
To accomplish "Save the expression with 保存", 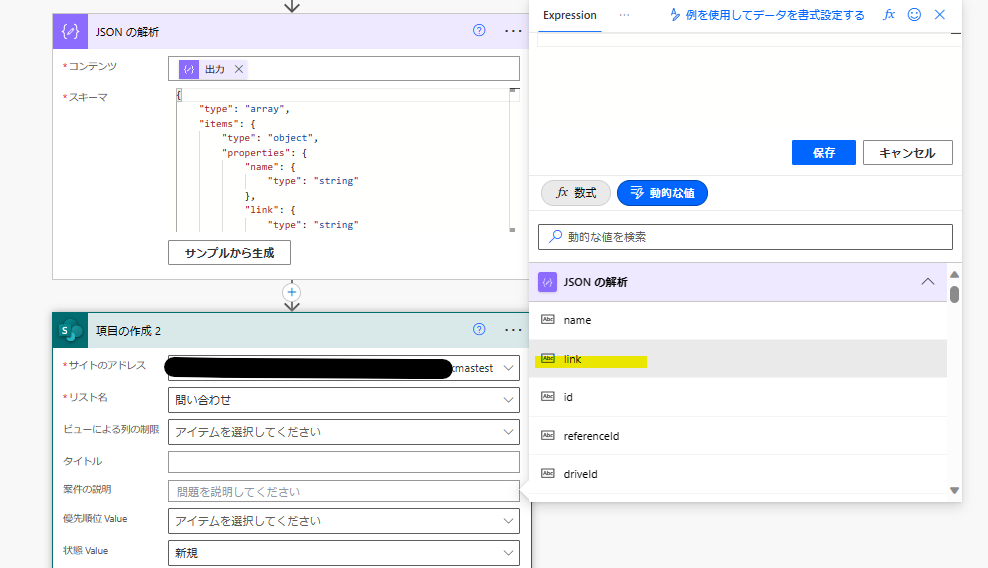I will tap(824, 153).
